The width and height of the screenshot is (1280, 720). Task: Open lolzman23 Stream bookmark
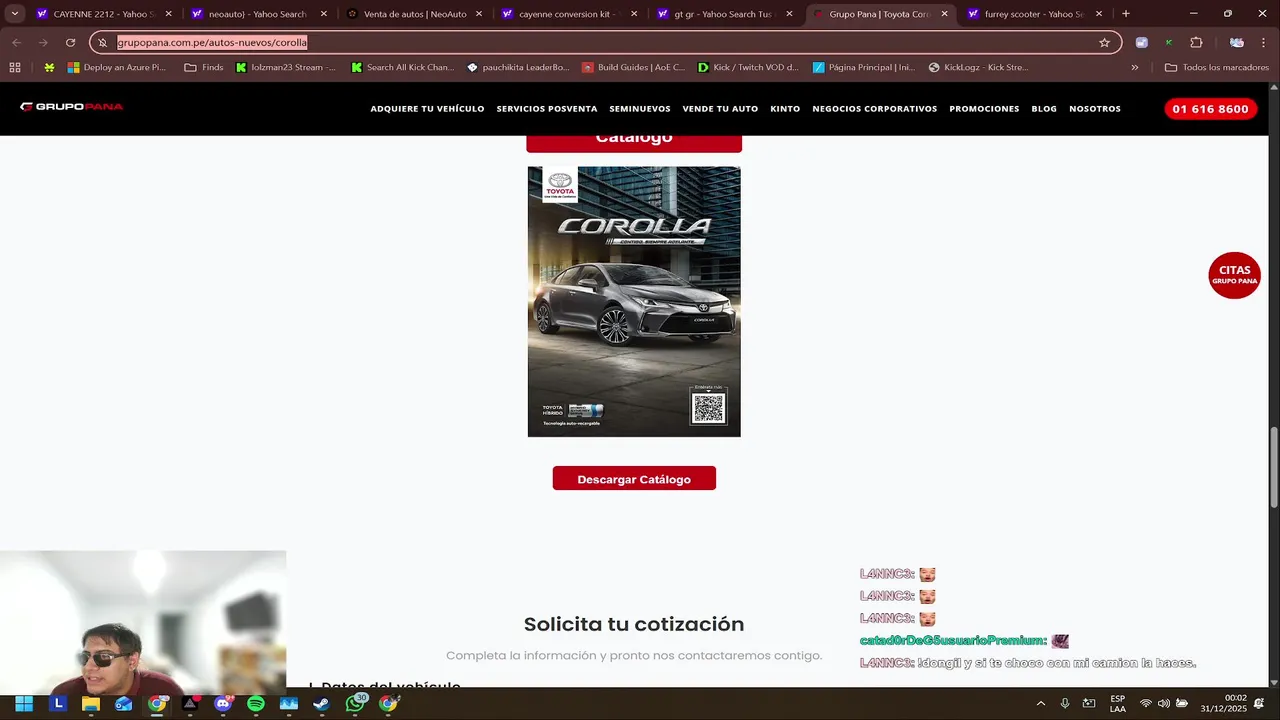point(285,68)
